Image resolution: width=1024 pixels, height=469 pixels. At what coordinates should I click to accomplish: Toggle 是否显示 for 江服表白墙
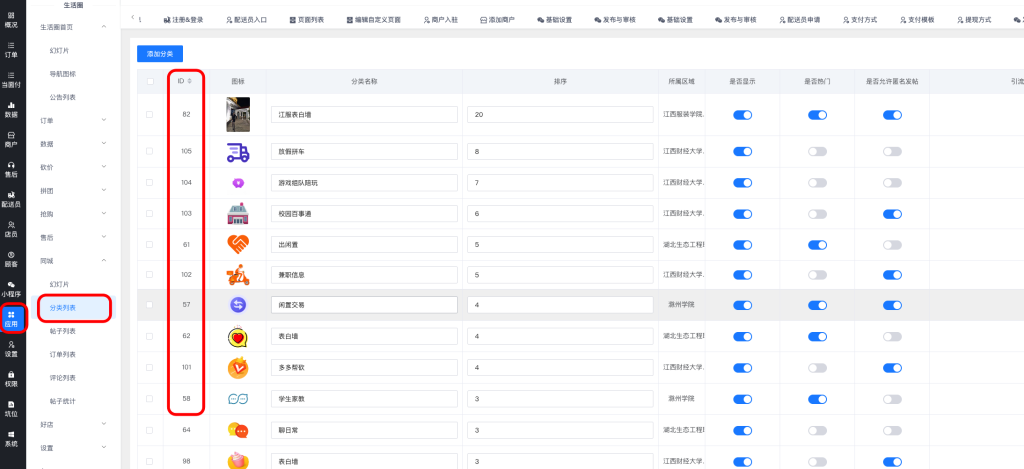click(x=742, y=116)
